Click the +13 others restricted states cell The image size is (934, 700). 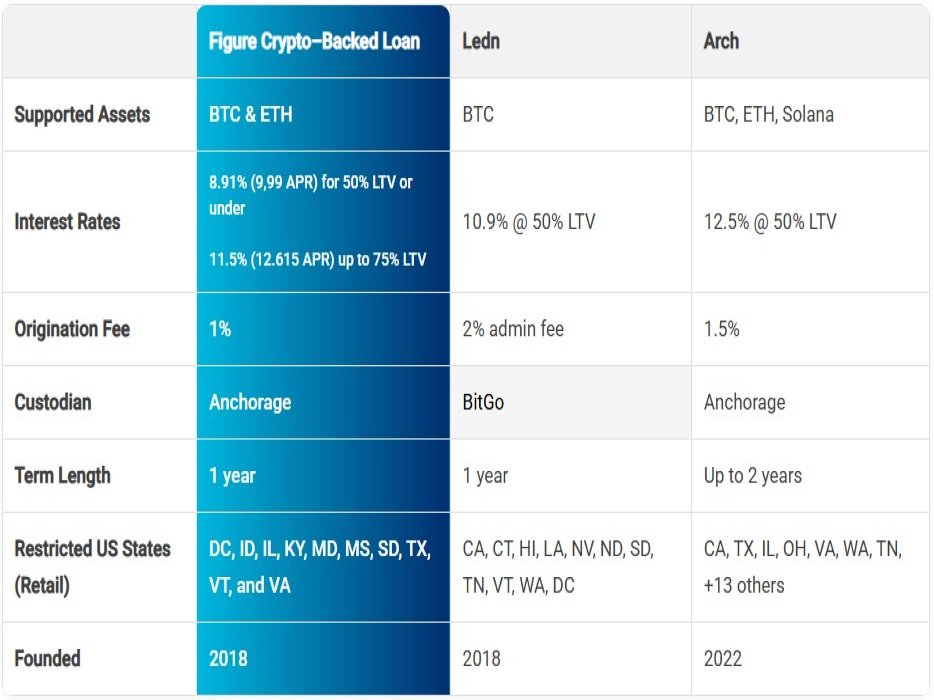[x=744, y=585]
